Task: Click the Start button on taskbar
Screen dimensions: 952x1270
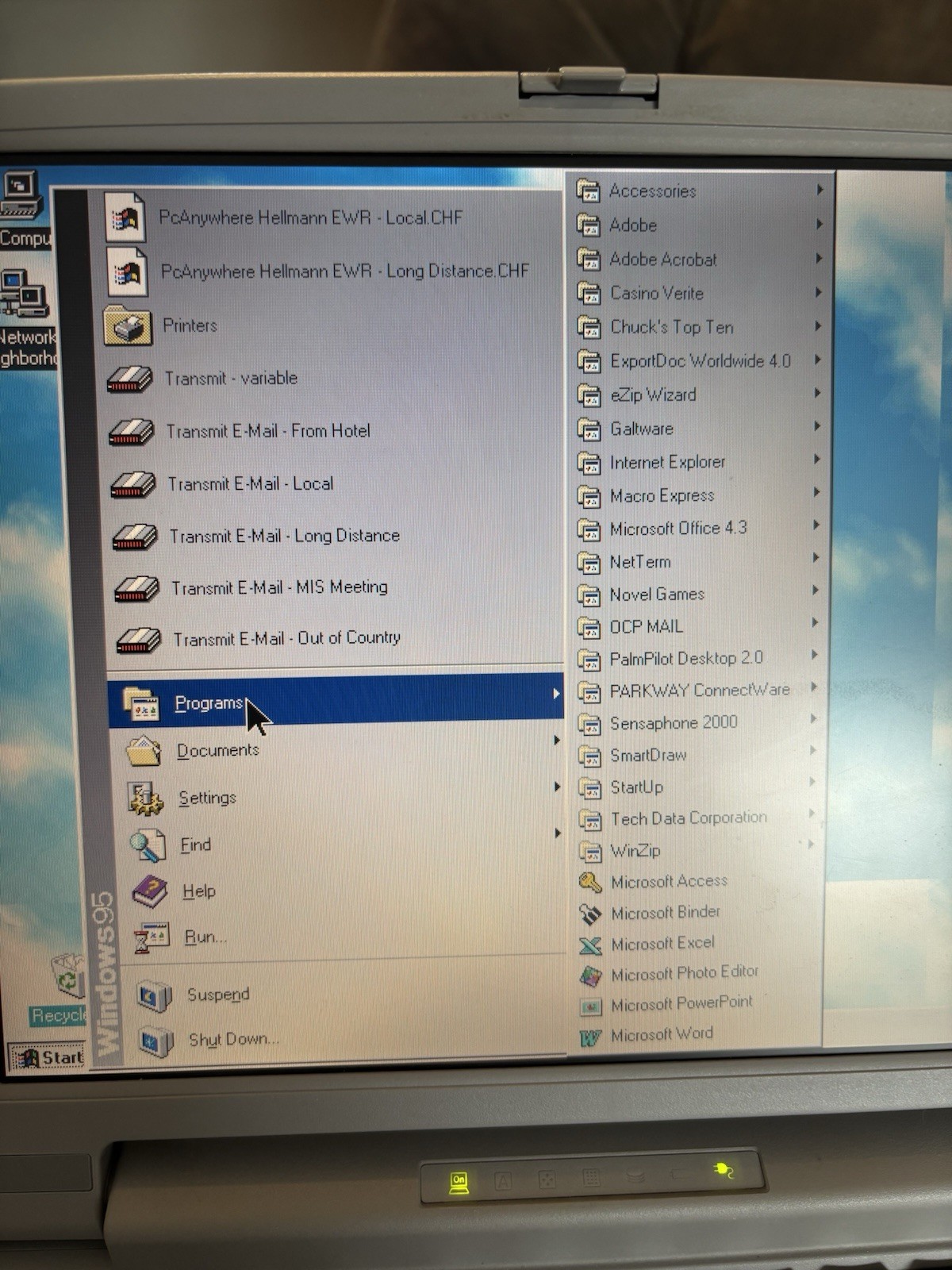Action: tap(48, 1056)
